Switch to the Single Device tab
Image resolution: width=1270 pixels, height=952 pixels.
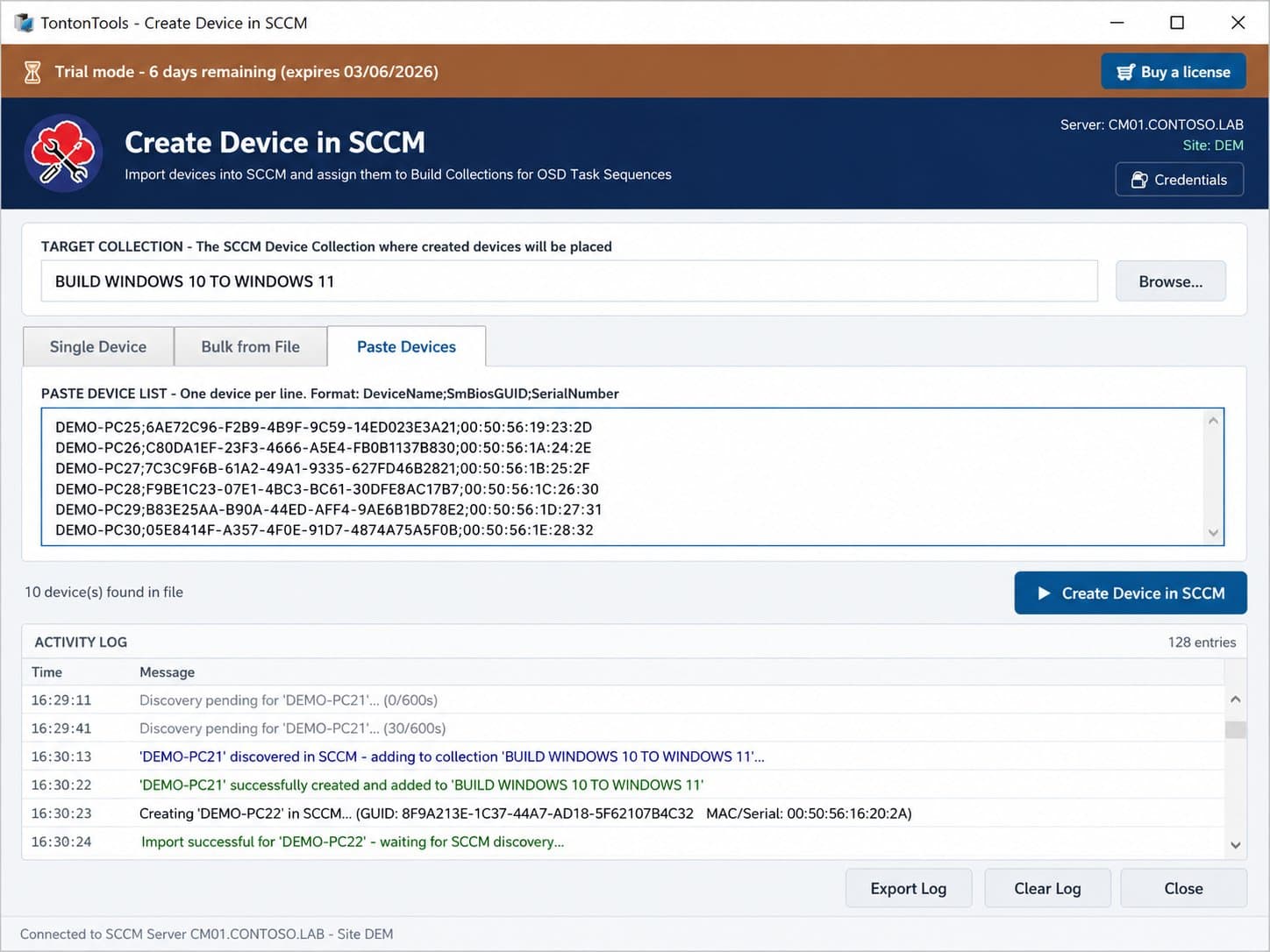(x=98, y=346)
